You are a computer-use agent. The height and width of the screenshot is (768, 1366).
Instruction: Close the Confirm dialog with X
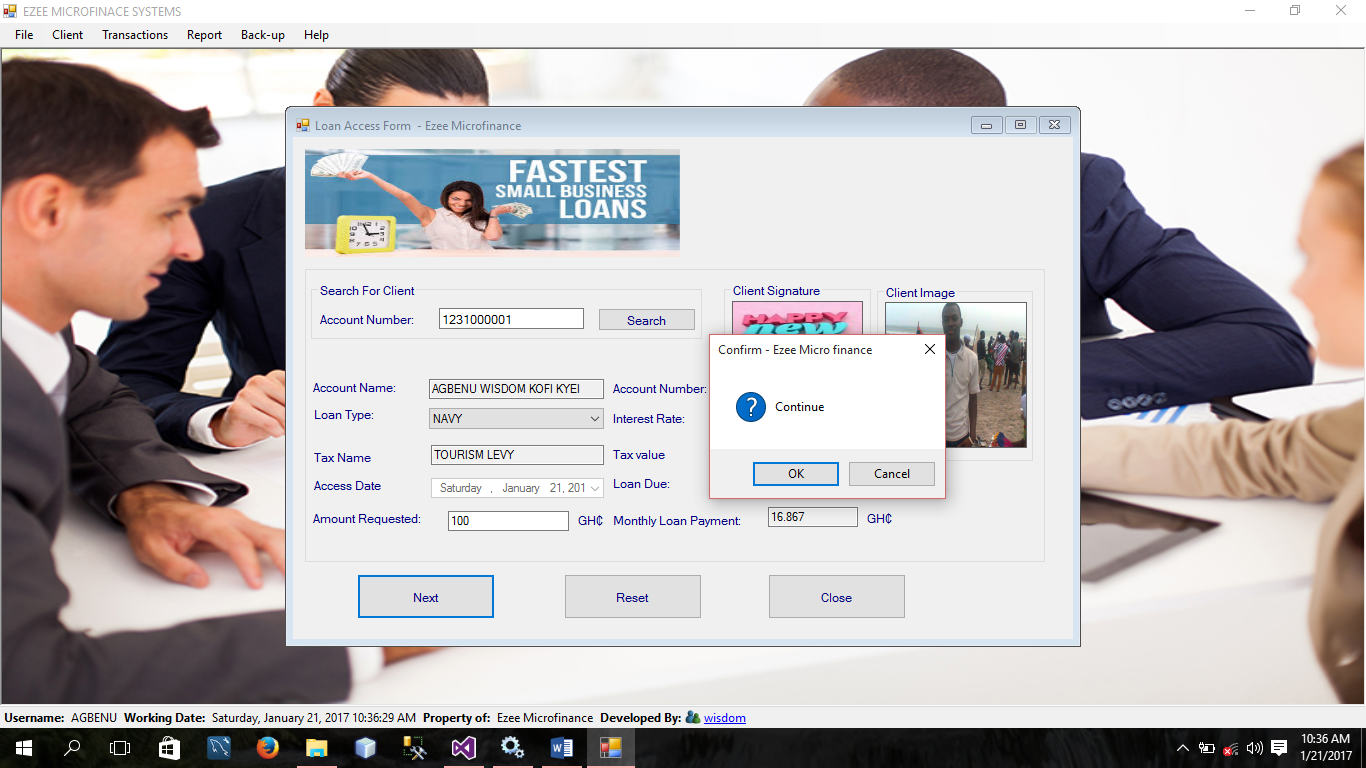pyautogui.click(x=929, y=349)
